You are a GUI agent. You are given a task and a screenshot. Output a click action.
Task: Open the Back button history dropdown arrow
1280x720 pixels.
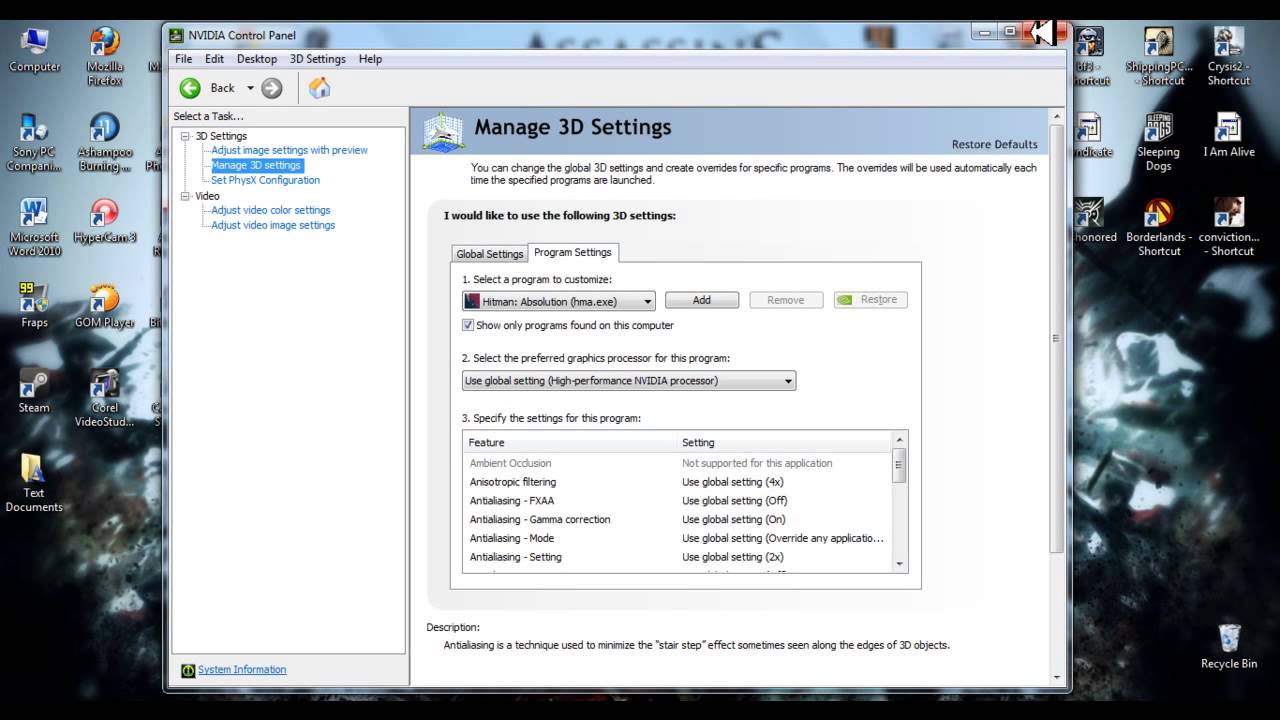click(x=250, y=88)
